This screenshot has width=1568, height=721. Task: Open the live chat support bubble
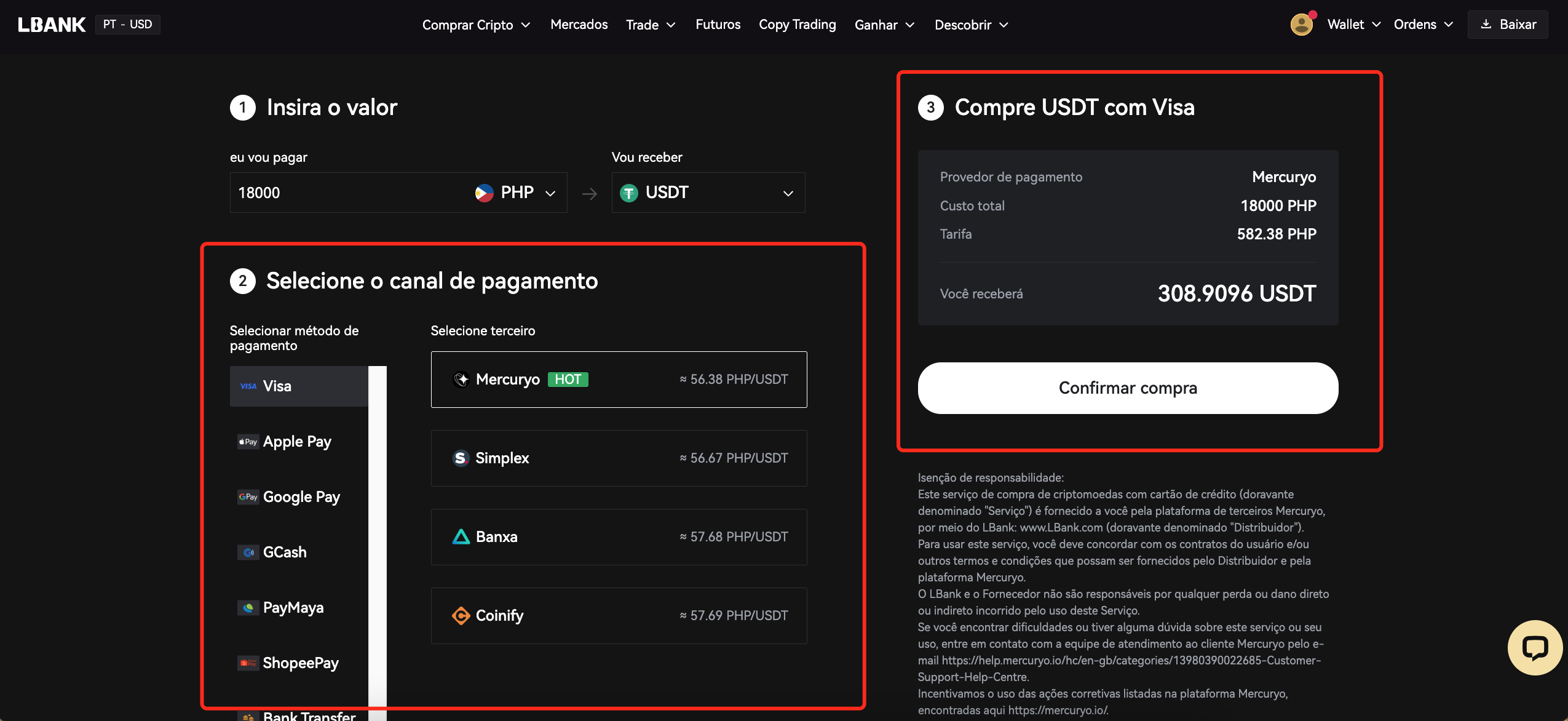(1535, 648)
